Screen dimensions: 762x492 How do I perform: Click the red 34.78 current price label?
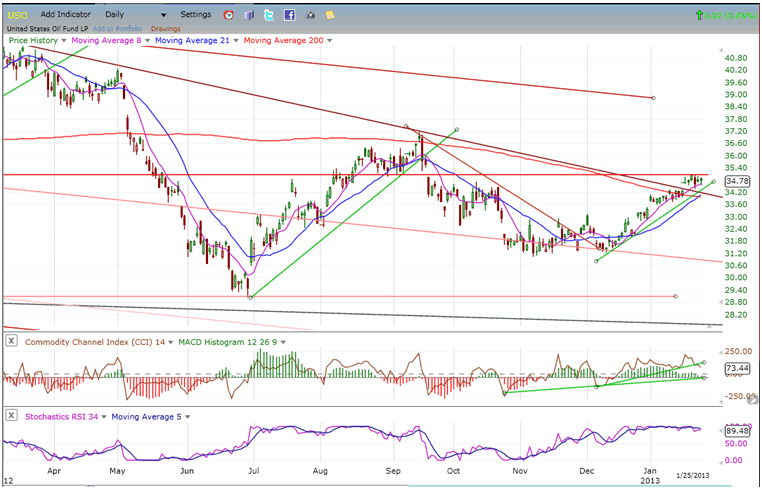pos(738,180)
